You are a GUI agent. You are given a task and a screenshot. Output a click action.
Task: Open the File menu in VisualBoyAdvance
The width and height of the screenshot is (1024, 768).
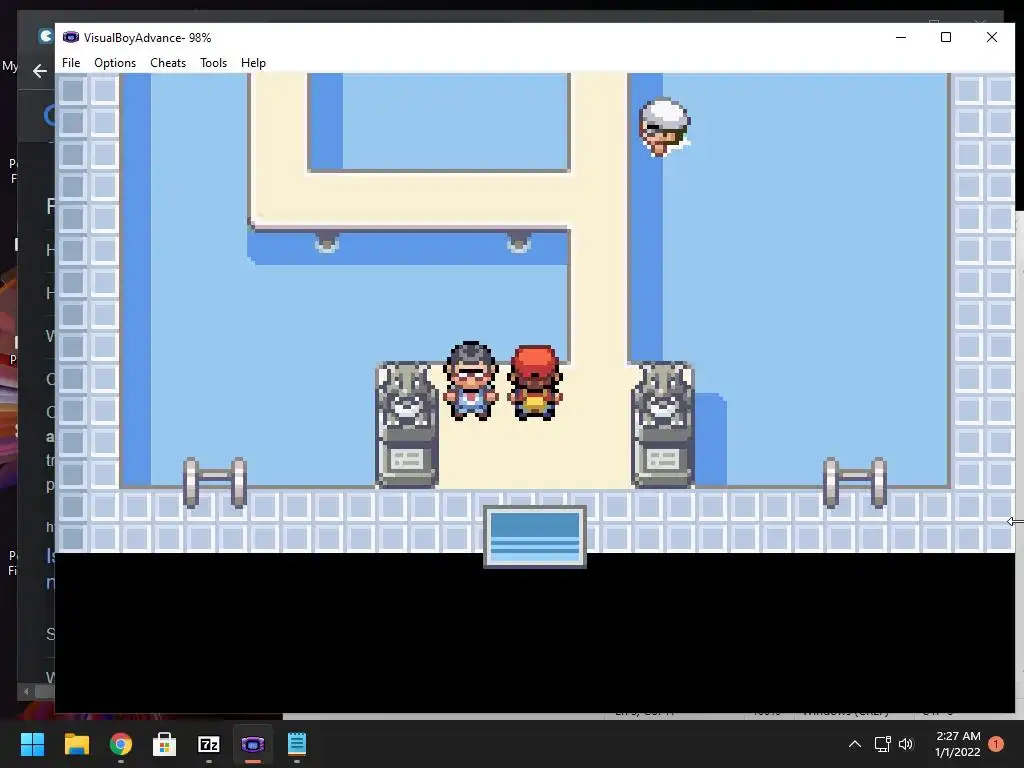[x=71, y=63]
